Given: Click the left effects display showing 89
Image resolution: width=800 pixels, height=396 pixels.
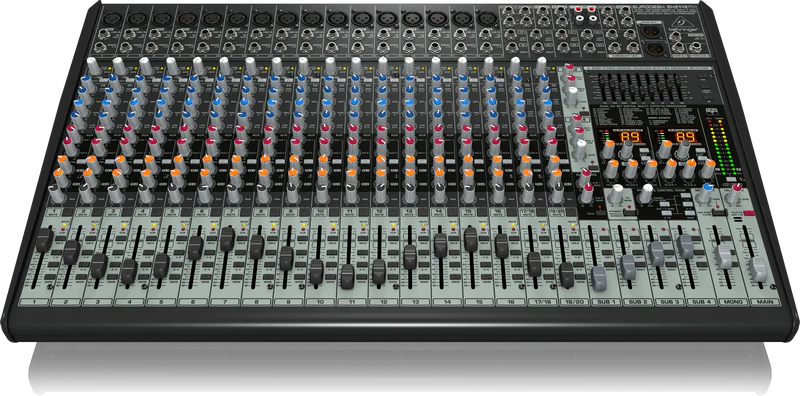Looking at the screenshot, I should tap(631, 137).
